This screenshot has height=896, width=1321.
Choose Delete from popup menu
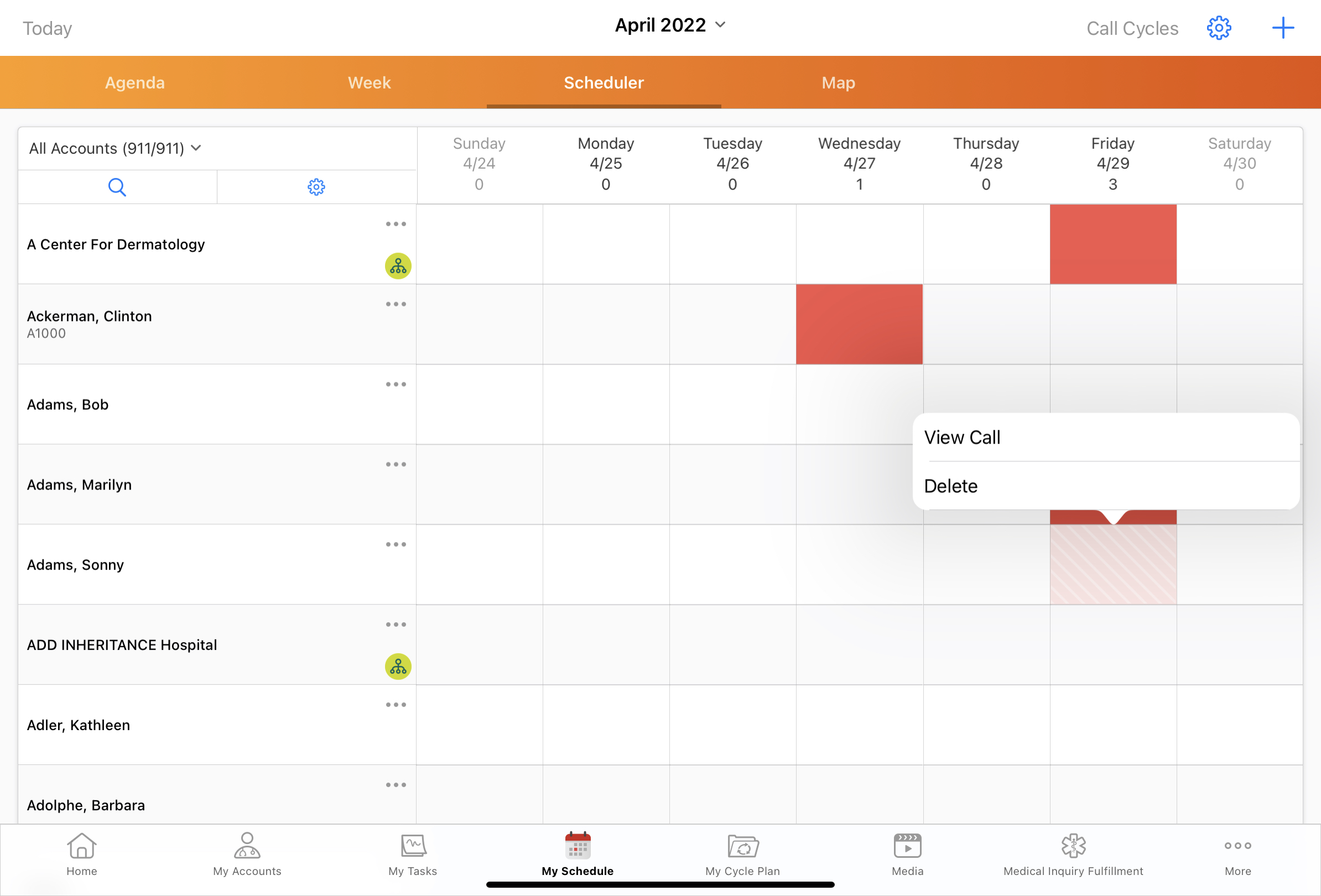tap(950, 486)
